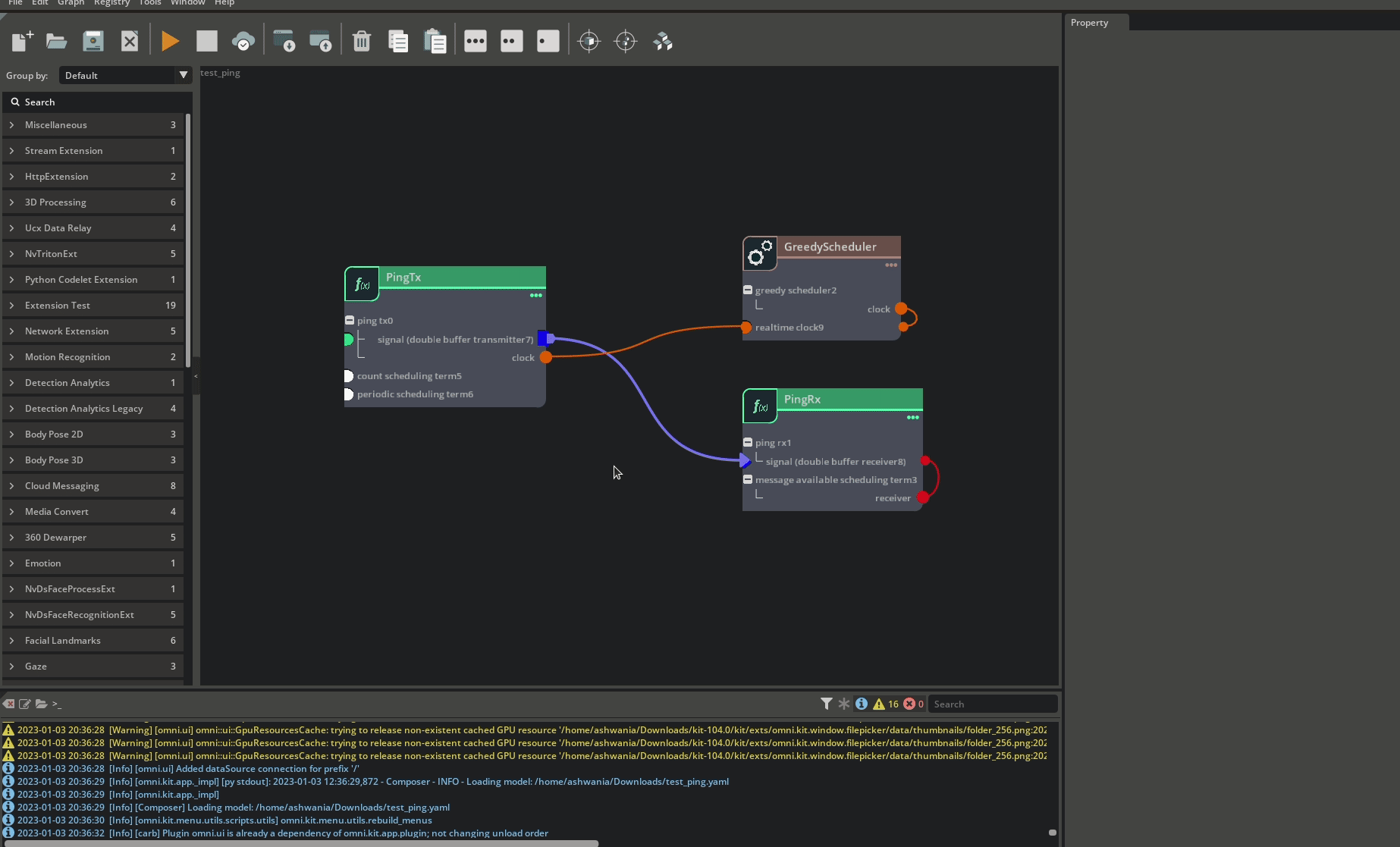This screenshot has width=1400, height=847.
Task: Click the second crosshair target icon
Action: coord(626,41)
